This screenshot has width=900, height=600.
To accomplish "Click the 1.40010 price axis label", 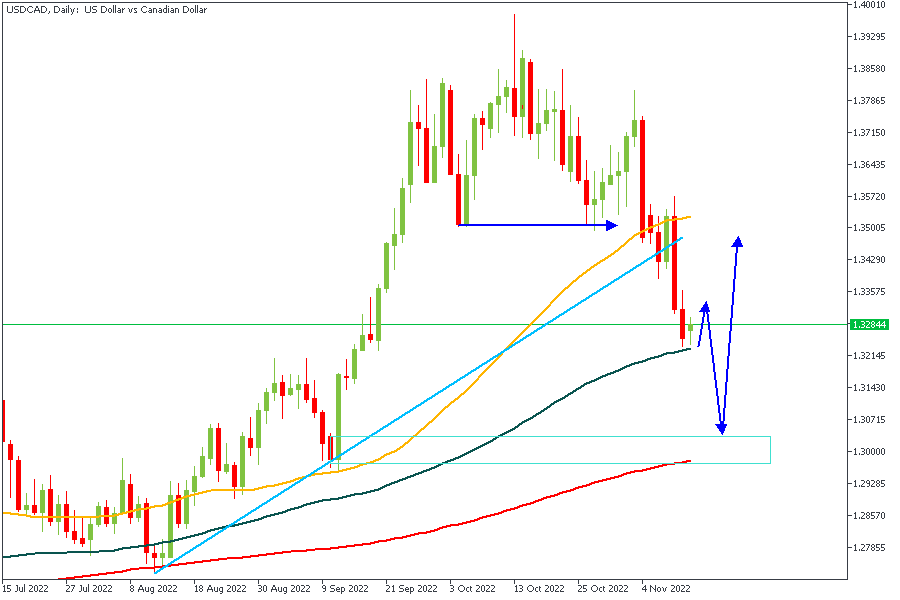I will (x=869, y=5).
